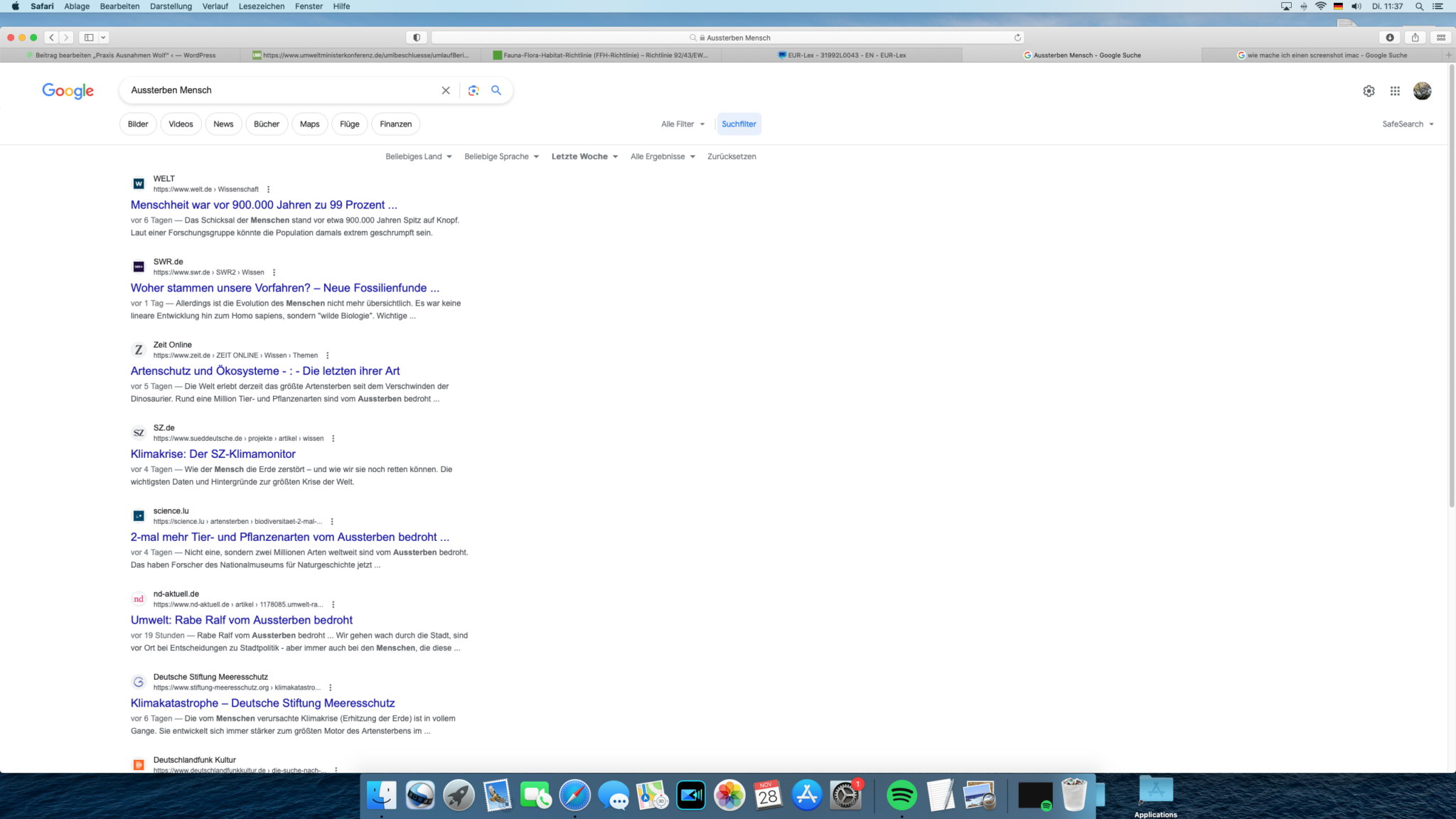The image size is (1456, 819).
Task: Switch to the umweltministerkonferenz.de tab
Action: [360, 55]
